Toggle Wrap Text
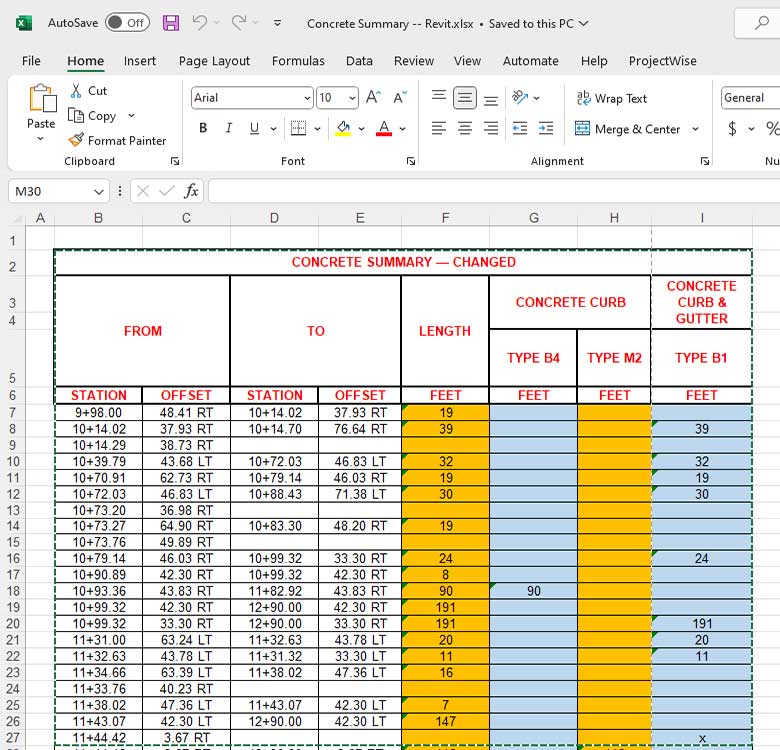The image size is (780, 750). point(611,98)
